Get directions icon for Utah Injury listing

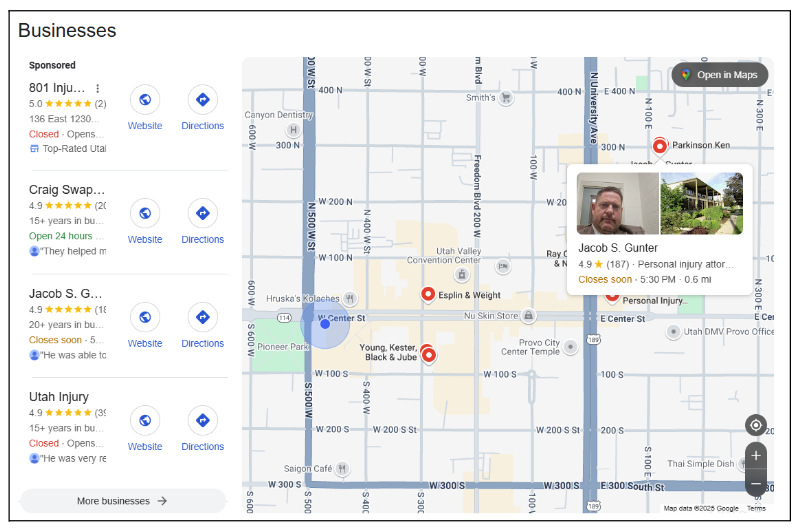point(203,420)
